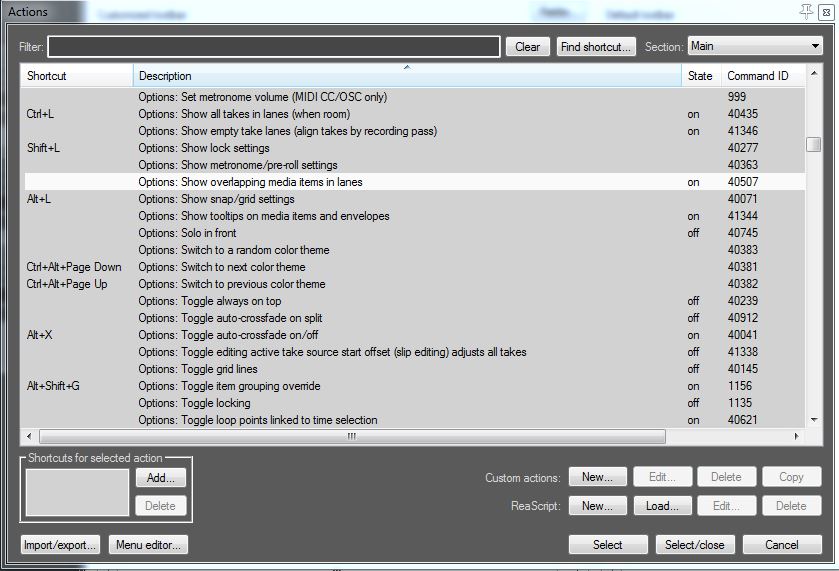Select 'Show metronome/pre-roll settings' row
Screen dimensions: 839x571
point(415,165)
